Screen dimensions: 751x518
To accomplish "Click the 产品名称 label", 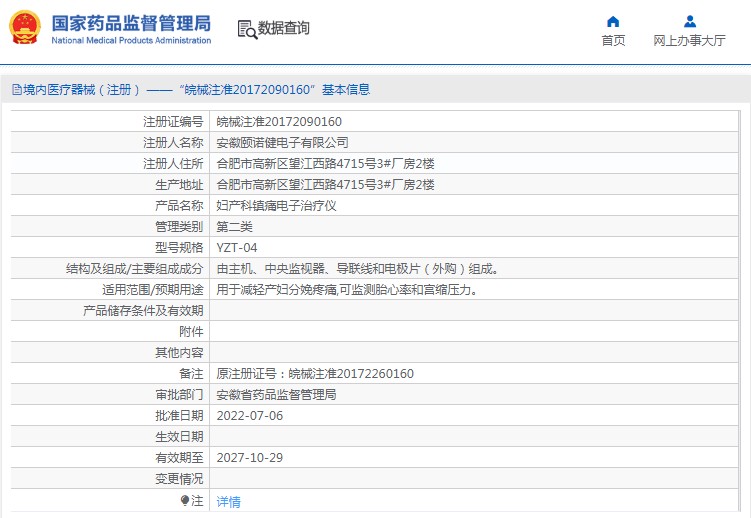I will click(179, 206).
